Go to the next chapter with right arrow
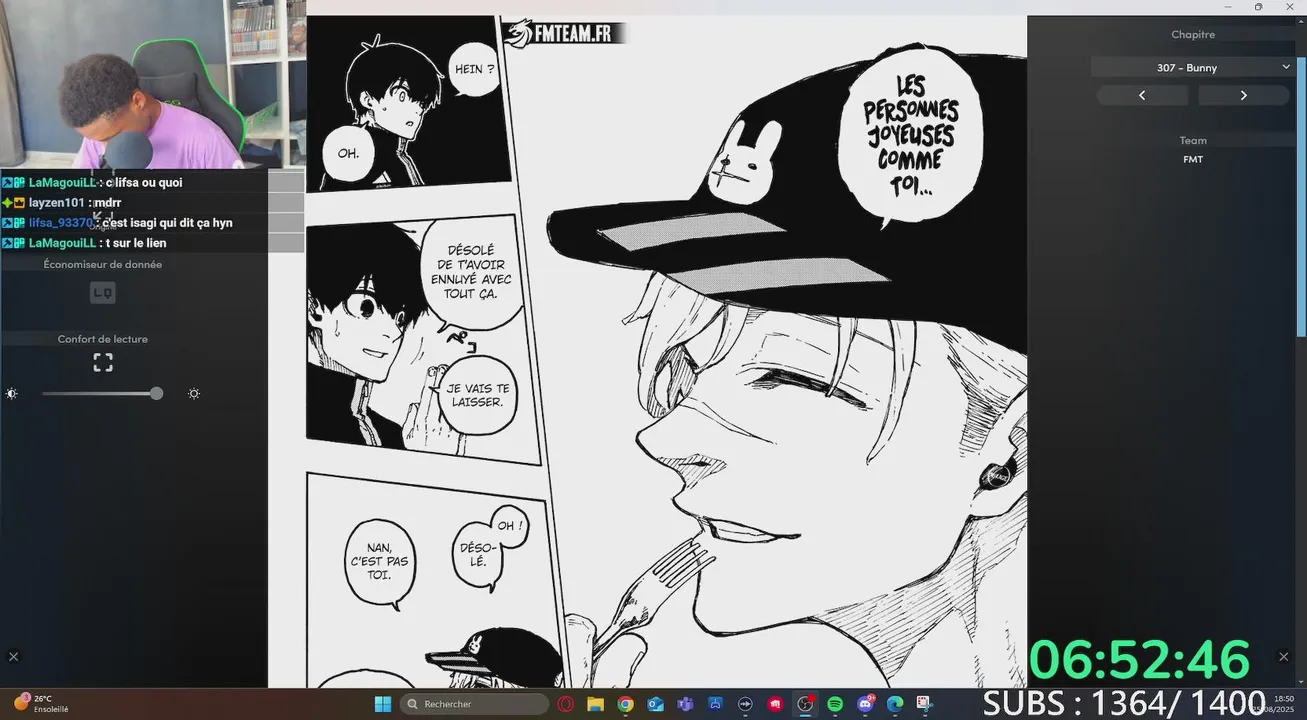 [1244, 95]
